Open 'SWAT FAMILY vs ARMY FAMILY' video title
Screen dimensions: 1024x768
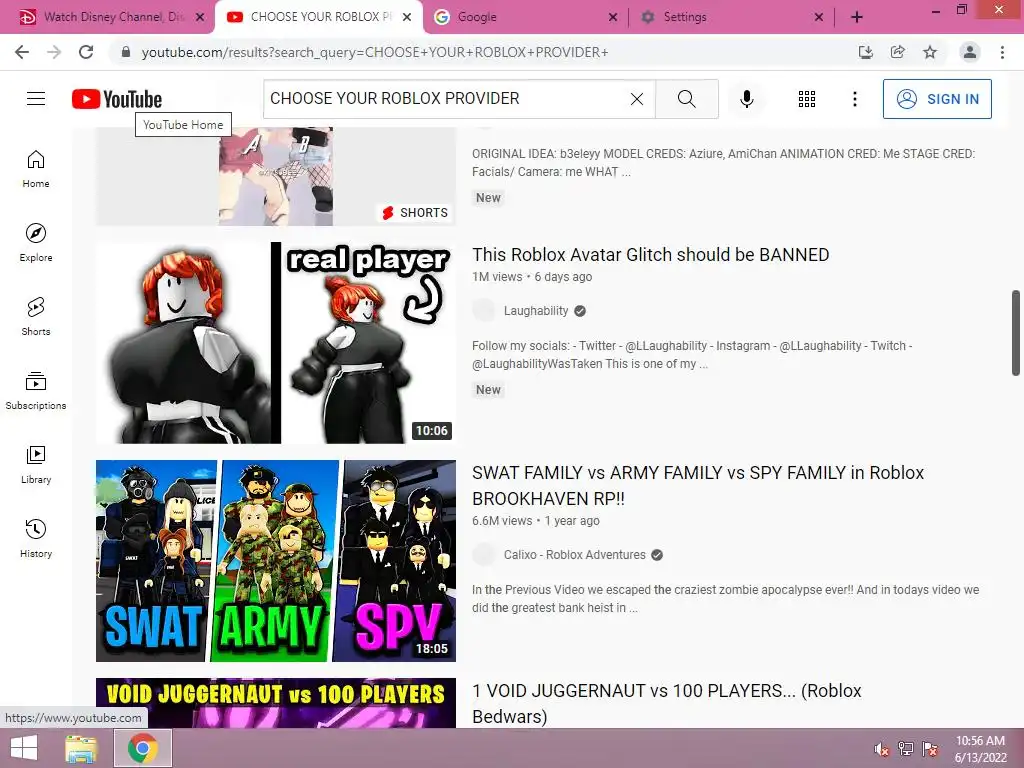click(697, 485)
